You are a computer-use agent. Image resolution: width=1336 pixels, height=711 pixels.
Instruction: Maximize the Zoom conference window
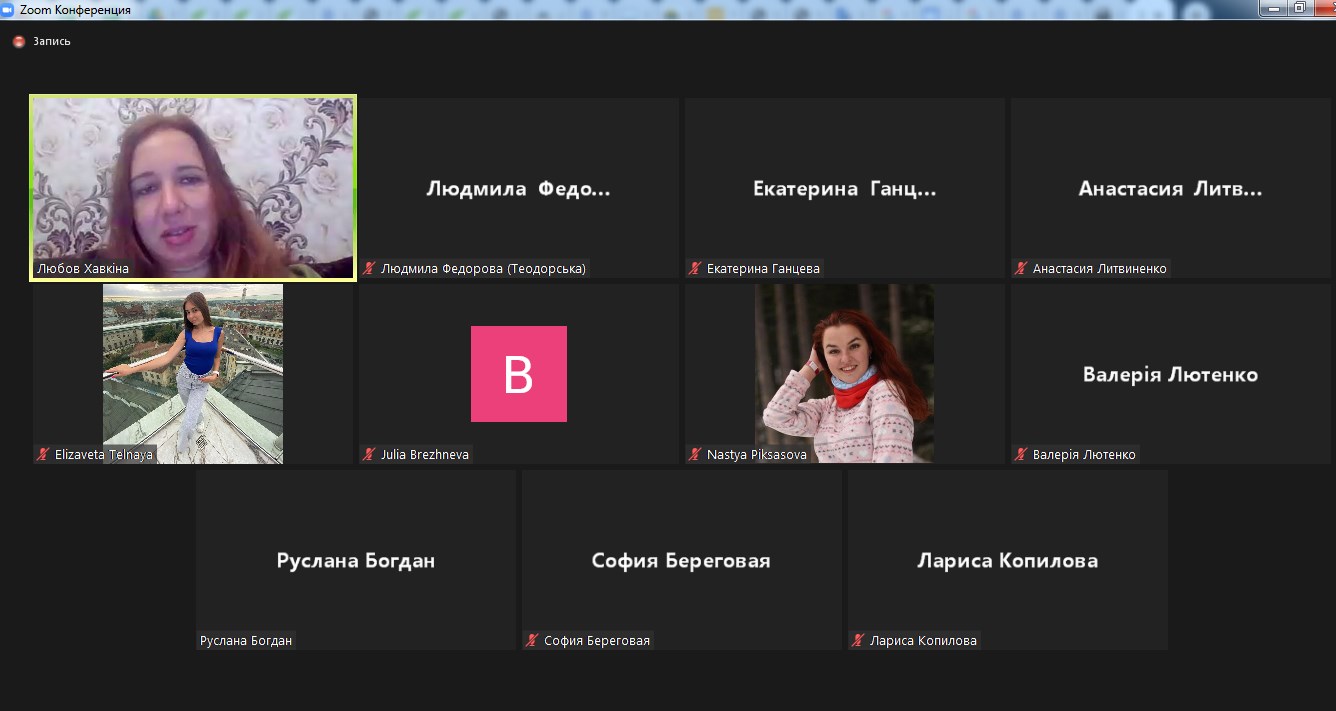[x=1300, y=8]
